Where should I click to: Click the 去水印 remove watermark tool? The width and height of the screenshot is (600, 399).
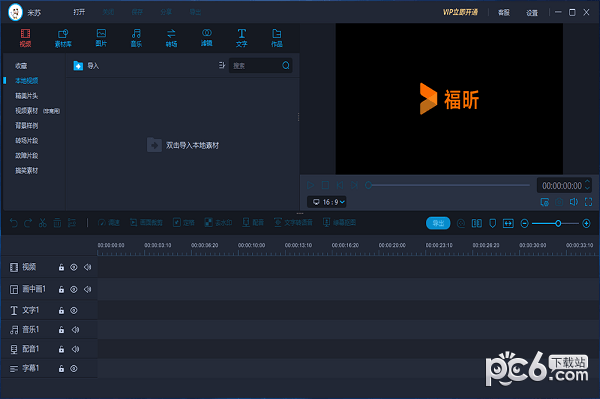point(218,223)
